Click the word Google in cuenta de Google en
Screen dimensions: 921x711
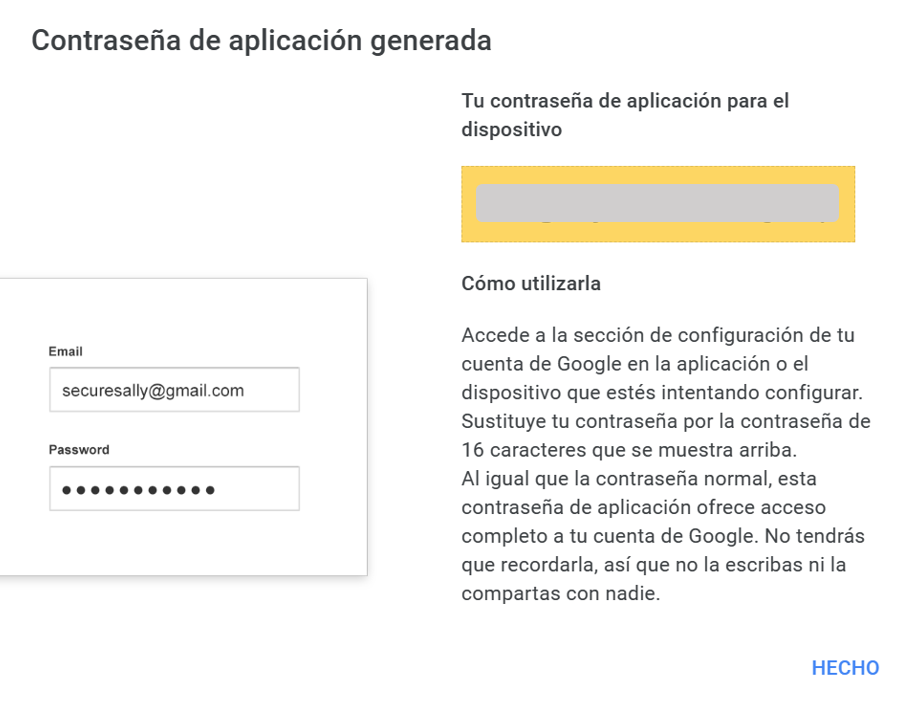pyautogui.click(x=589, y=364)
